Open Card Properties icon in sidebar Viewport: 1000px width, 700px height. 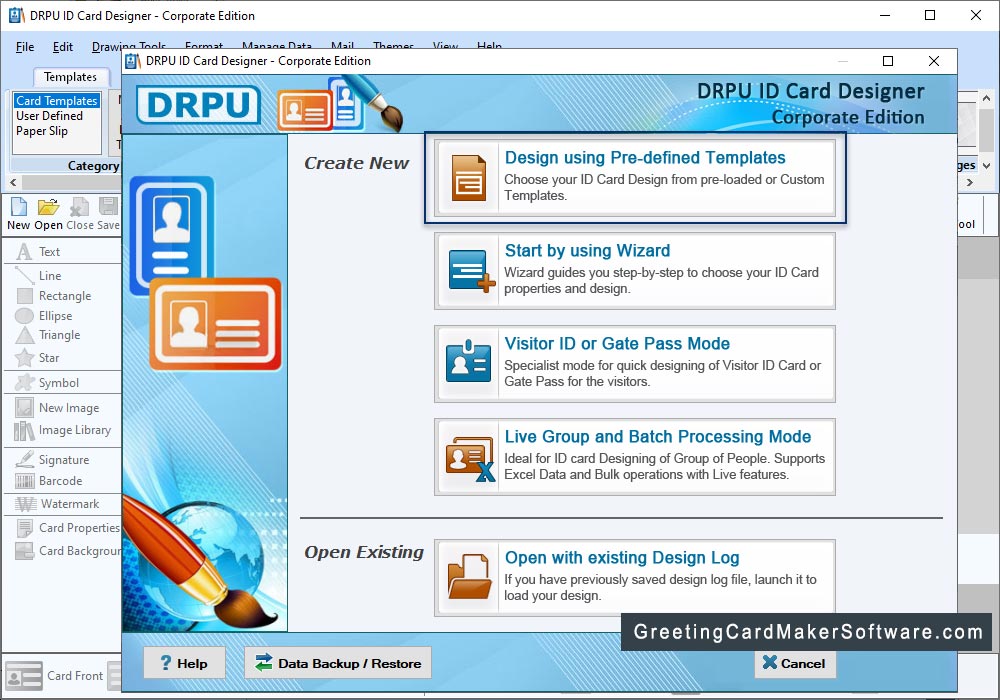(x=25, y=528)
